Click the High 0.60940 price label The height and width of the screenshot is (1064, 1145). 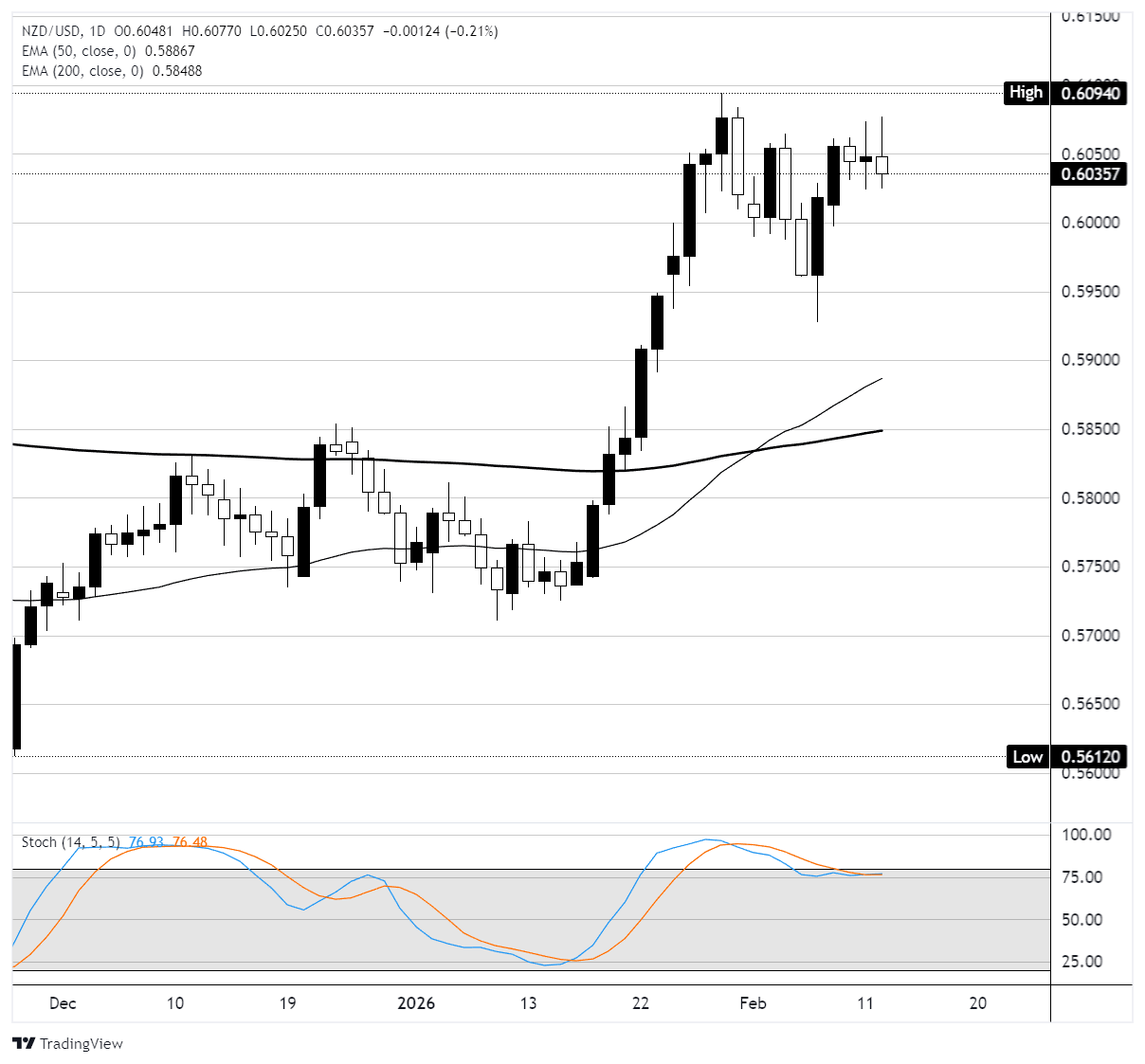pos(1065,93)
